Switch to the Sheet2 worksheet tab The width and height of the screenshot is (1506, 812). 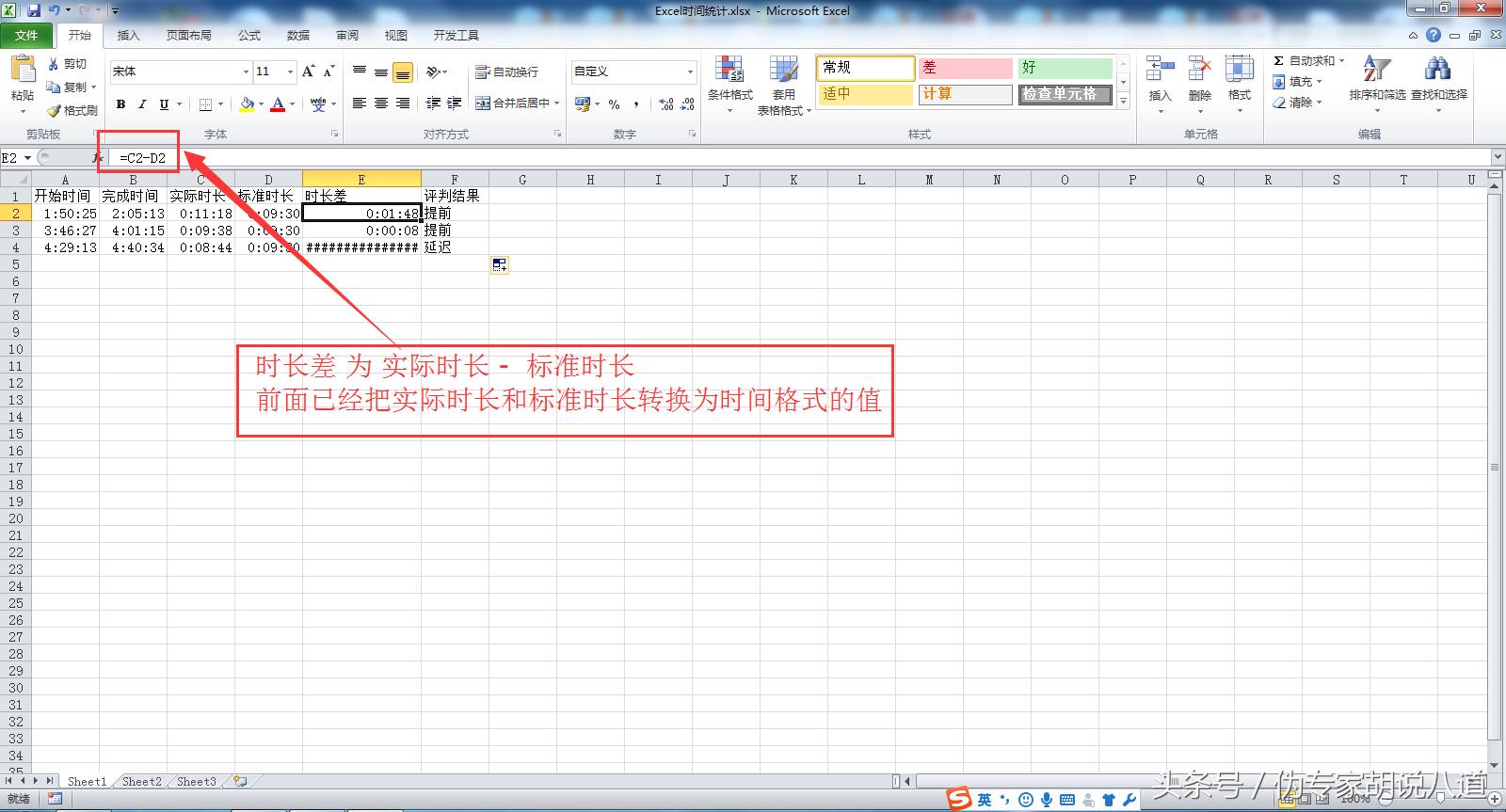coord(142,781)
